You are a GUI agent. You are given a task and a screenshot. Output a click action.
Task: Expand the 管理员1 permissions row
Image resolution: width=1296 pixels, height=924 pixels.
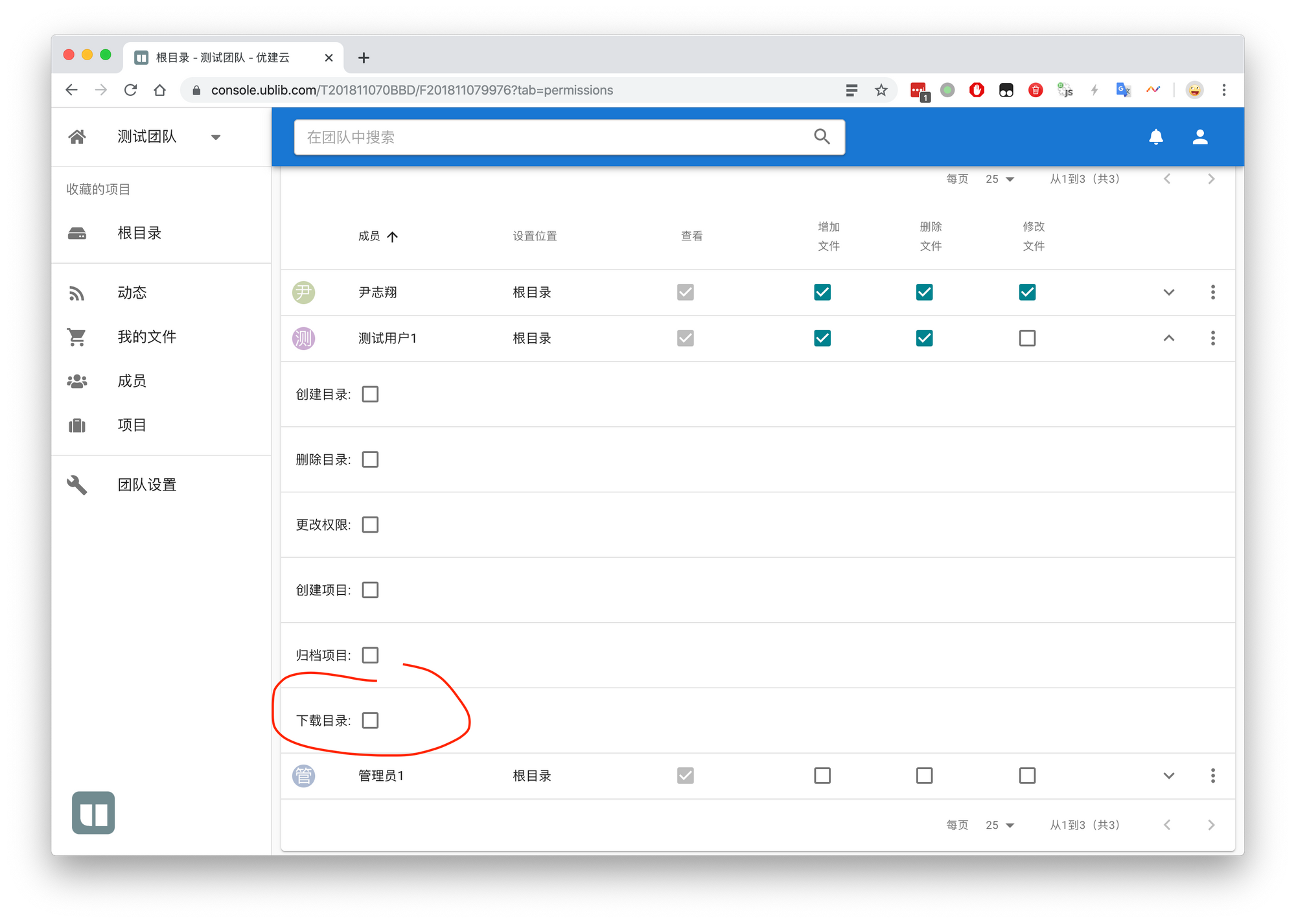[x=1168, y=776]
